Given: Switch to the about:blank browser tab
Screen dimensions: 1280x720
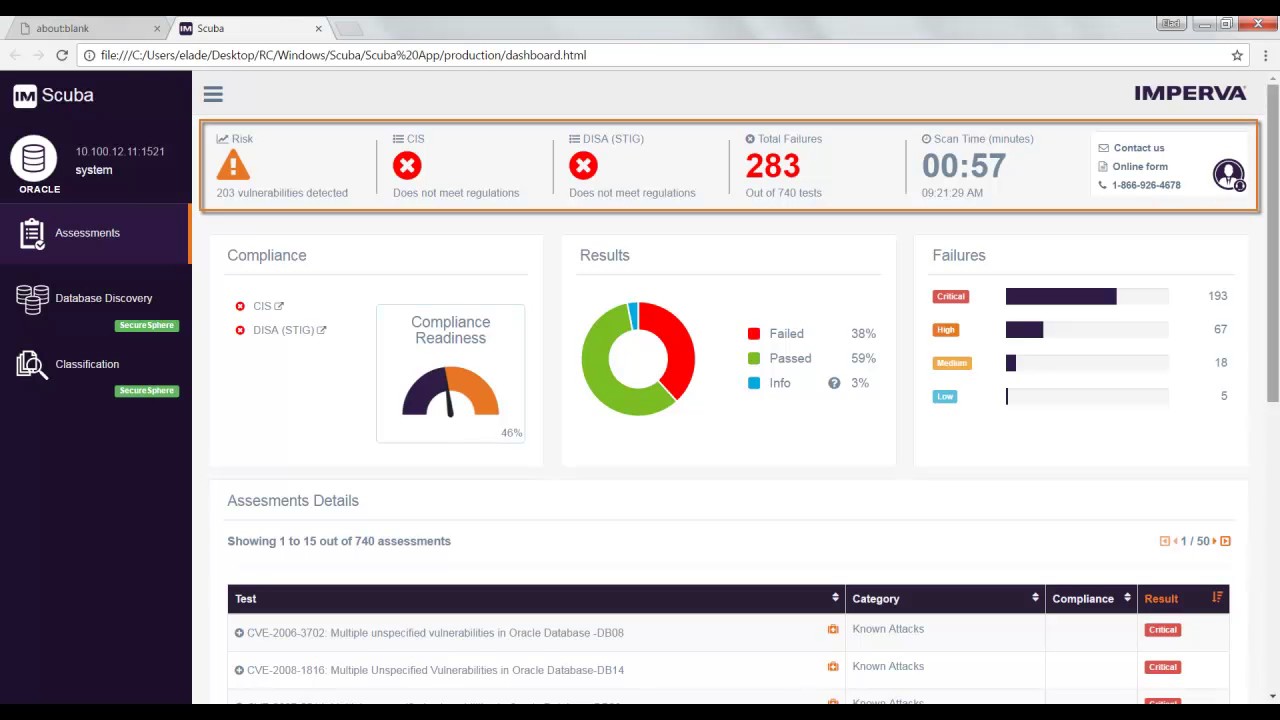Looking at the screenshot, I should pos(88,28).
